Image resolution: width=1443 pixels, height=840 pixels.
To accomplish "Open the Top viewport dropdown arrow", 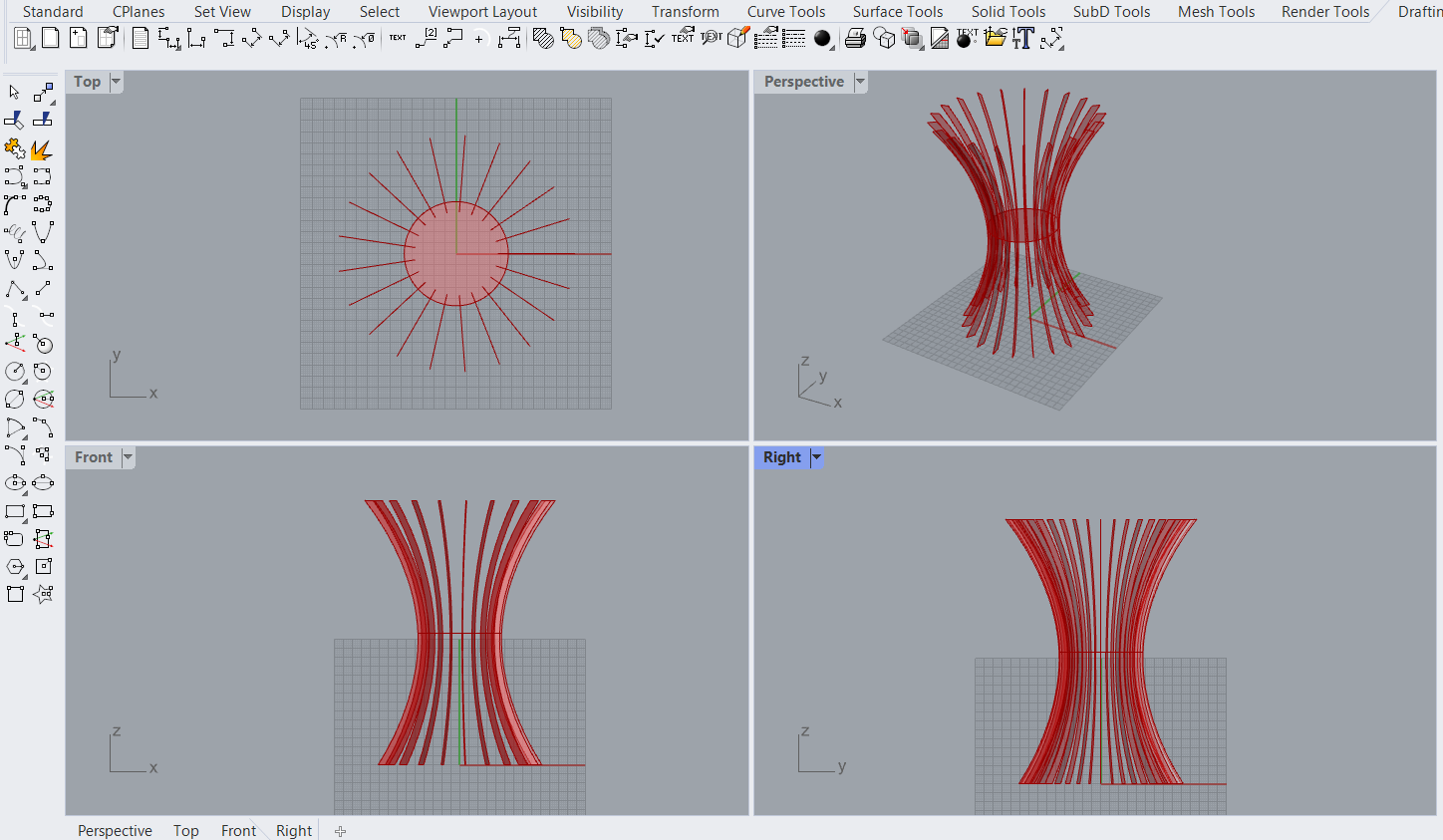I will pos(116,82).
